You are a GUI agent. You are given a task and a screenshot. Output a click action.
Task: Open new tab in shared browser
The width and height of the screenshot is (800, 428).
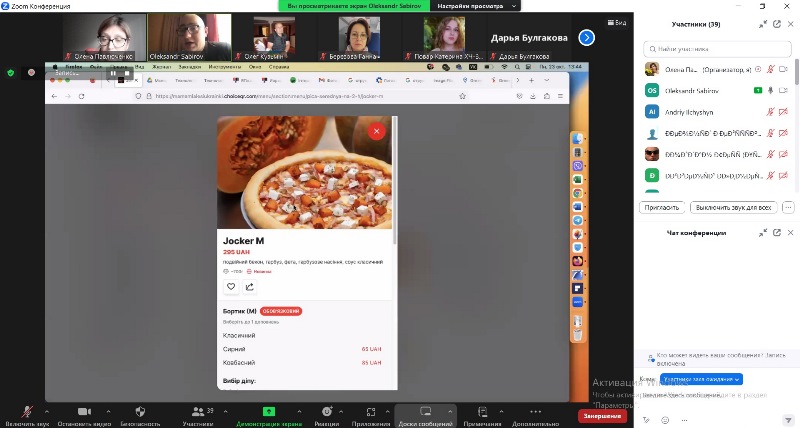[531, 80]
